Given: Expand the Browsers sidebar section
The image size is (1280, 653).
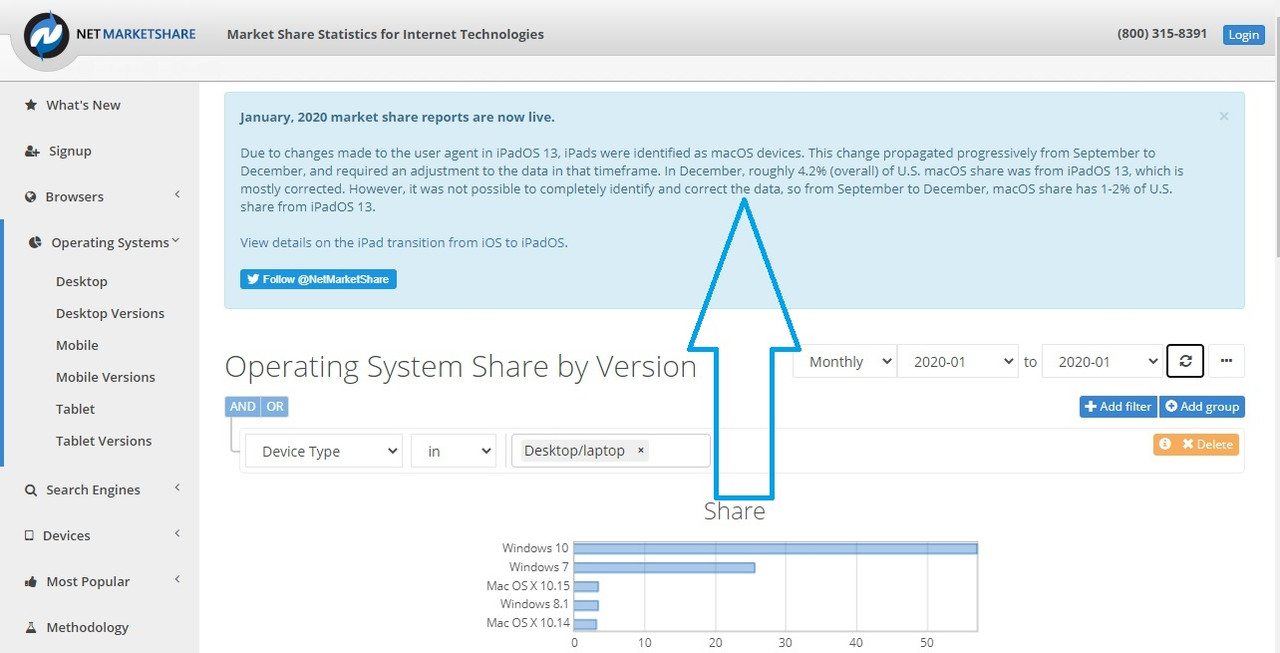Looking at the screenshot, I should tap(177, 195).
